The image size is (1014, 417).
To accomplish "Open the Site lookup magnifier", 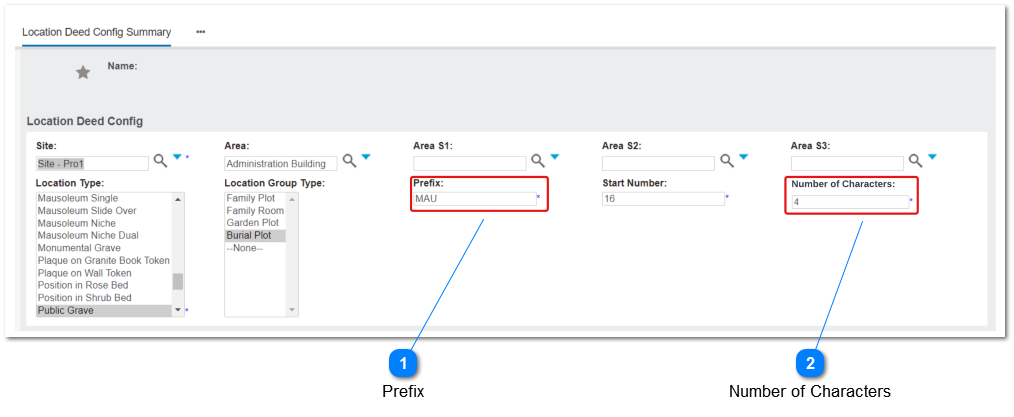I will coord(160,161).
